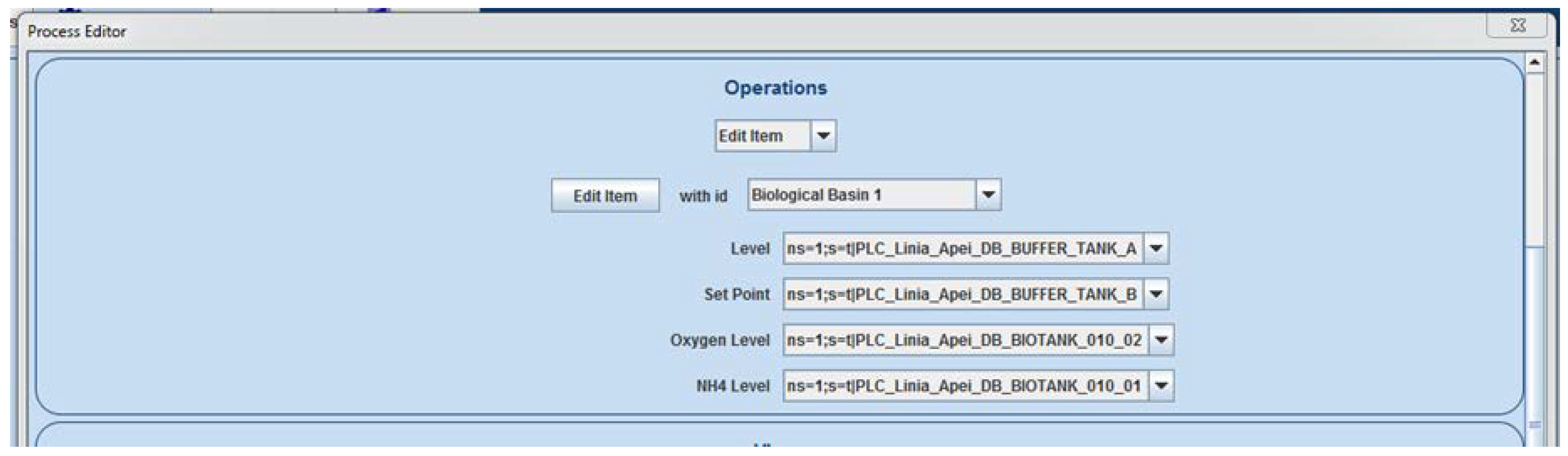Click the Process Editor title bar

click(730, 31)
